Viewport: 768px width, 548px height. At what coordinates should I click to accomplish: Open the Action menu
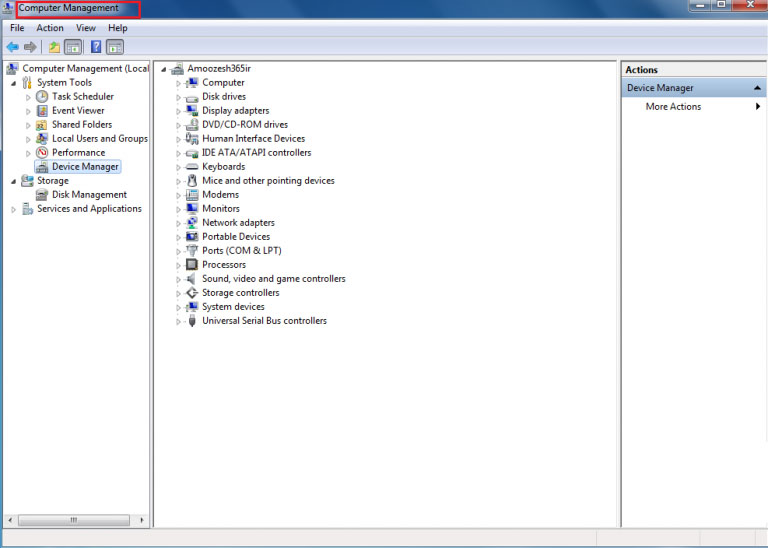click(x=50, y=28)
